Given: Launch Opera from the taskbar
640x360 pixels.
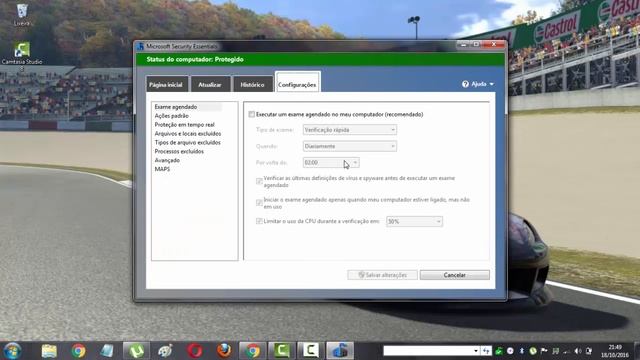Looking at the screenshot, I should 195,351.
